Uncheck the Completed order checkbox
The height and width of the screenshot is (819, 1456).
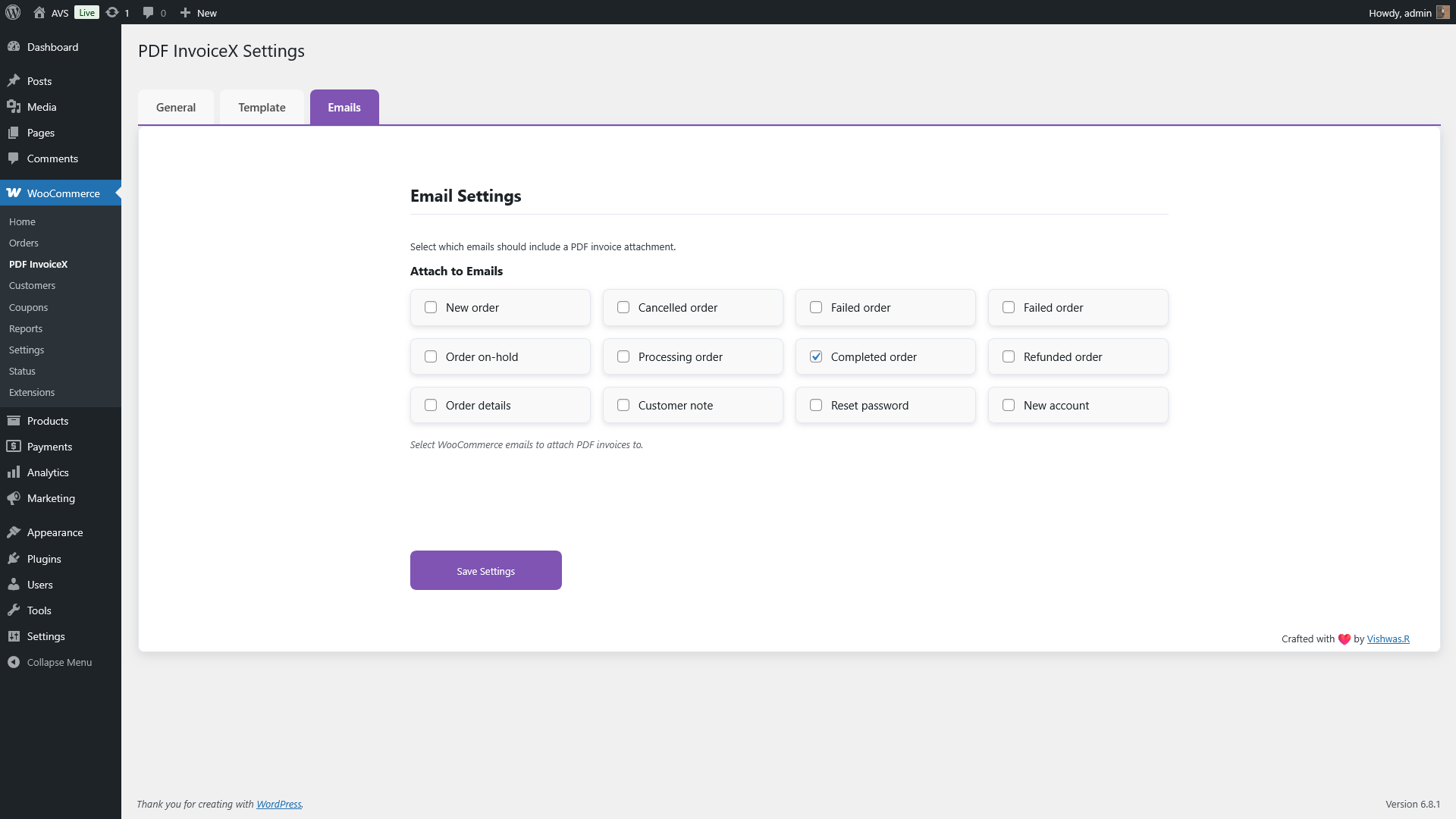coord(816,356)
